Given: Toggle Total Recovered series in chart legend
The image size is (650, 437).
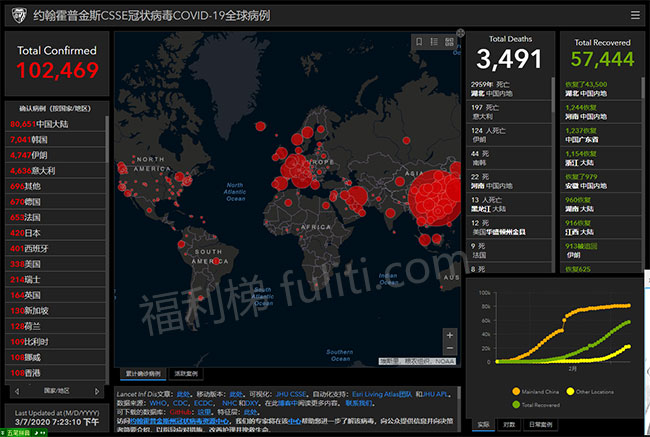Looking at the screenshot, I should 517,404.
